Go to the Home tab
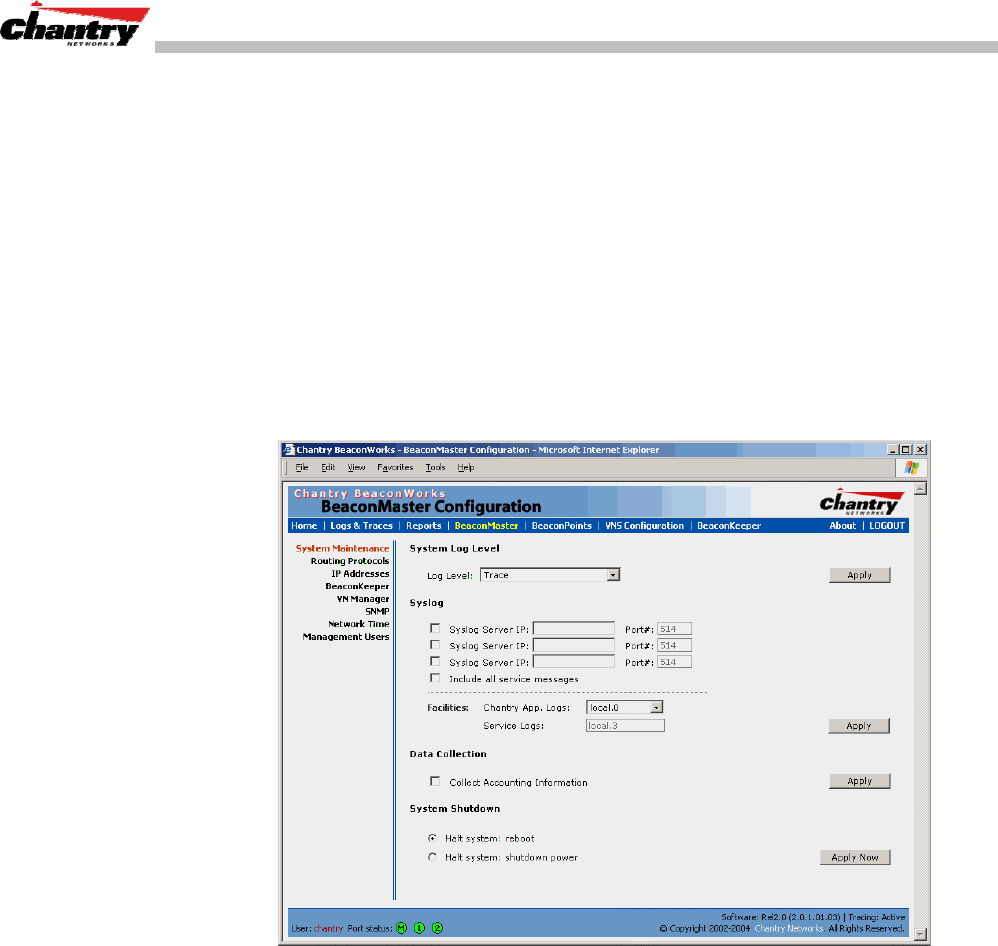This screenshot has height=946, width=998. [304, 526]
